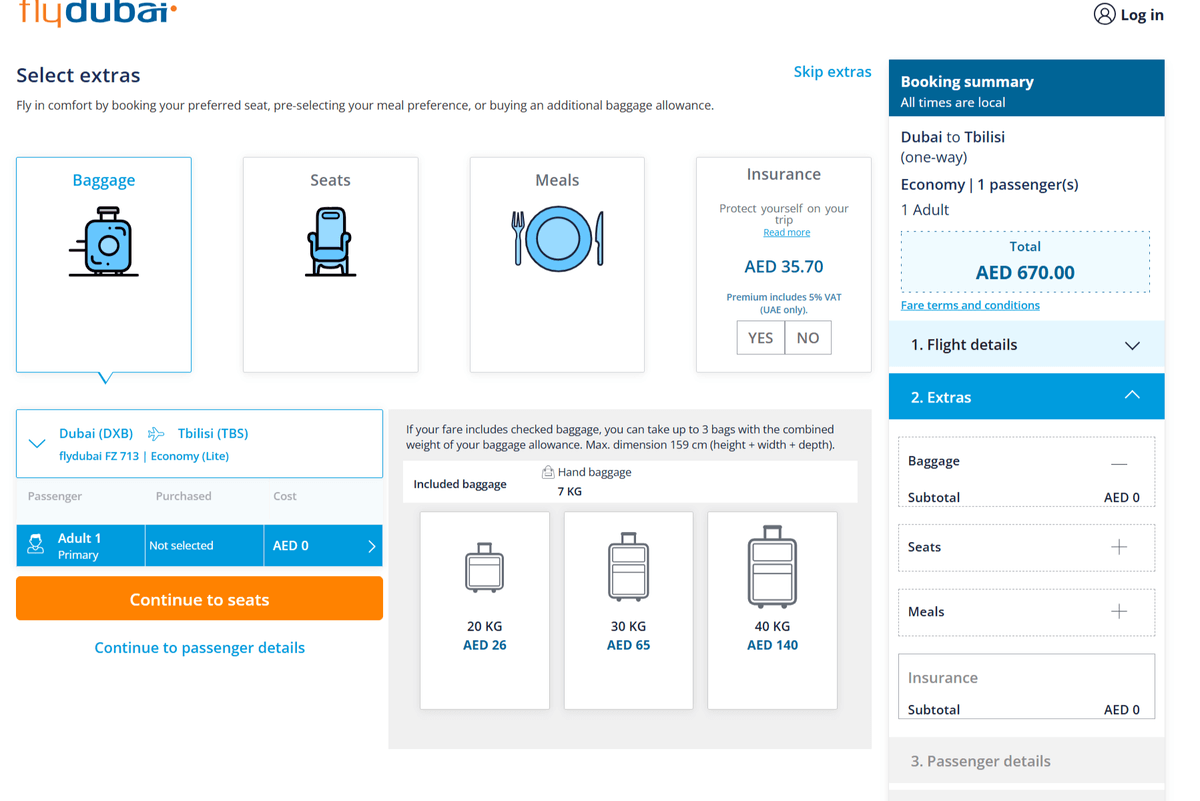Click Log in
The width and height of the screenshot is (1200, 801).
click(1142, 15)
